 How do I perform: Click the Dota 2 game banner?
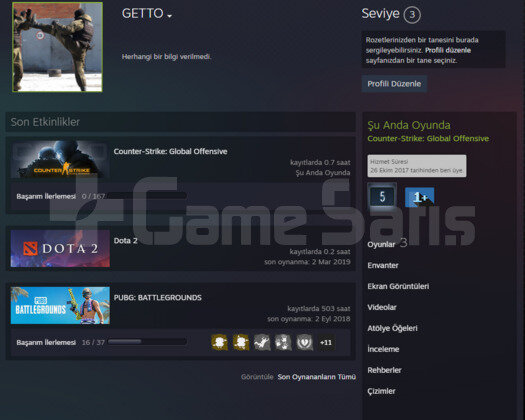[60, 249]
